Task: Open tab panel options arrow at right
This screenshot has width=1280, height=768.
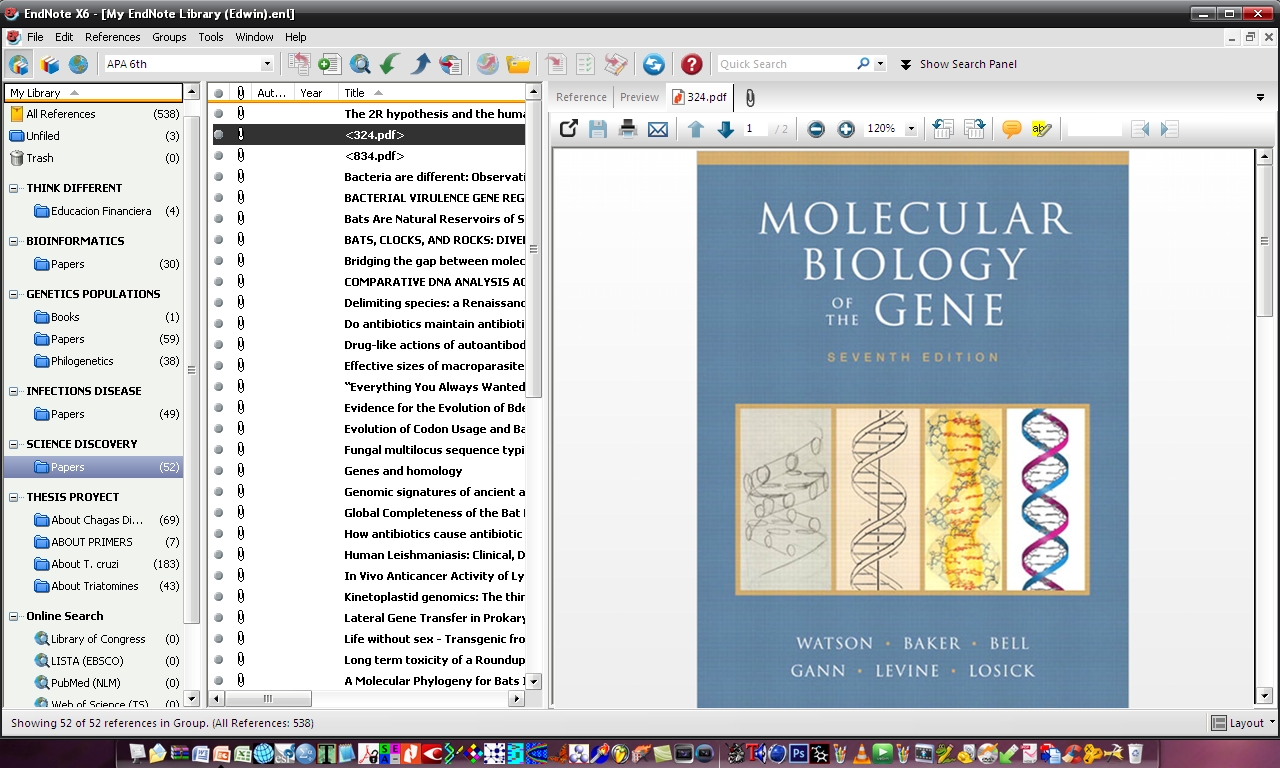Action: click(1261, 97)
